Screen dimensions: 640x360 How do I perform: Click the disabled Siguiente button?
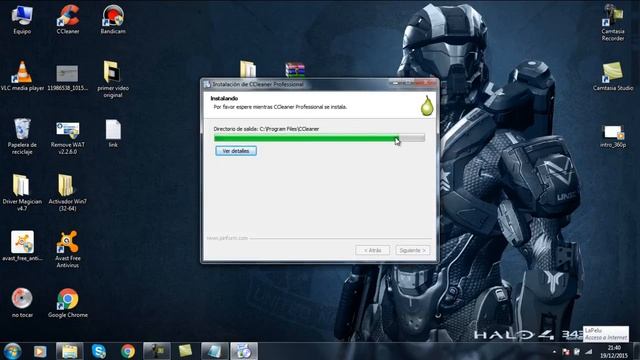pos(413,250)
